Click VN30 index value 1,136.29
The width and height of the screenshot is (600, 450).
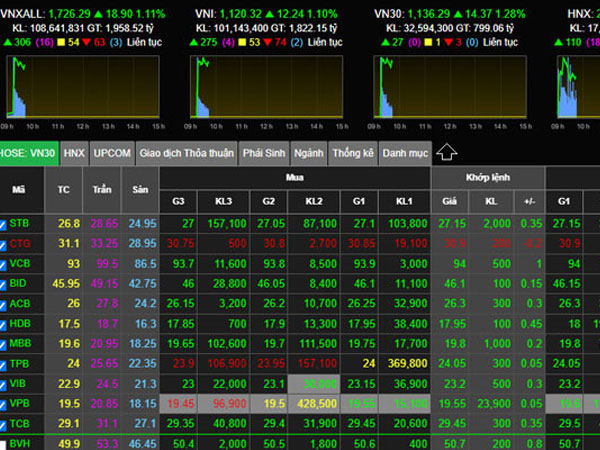pyautogui.click(x=429, y=14)
